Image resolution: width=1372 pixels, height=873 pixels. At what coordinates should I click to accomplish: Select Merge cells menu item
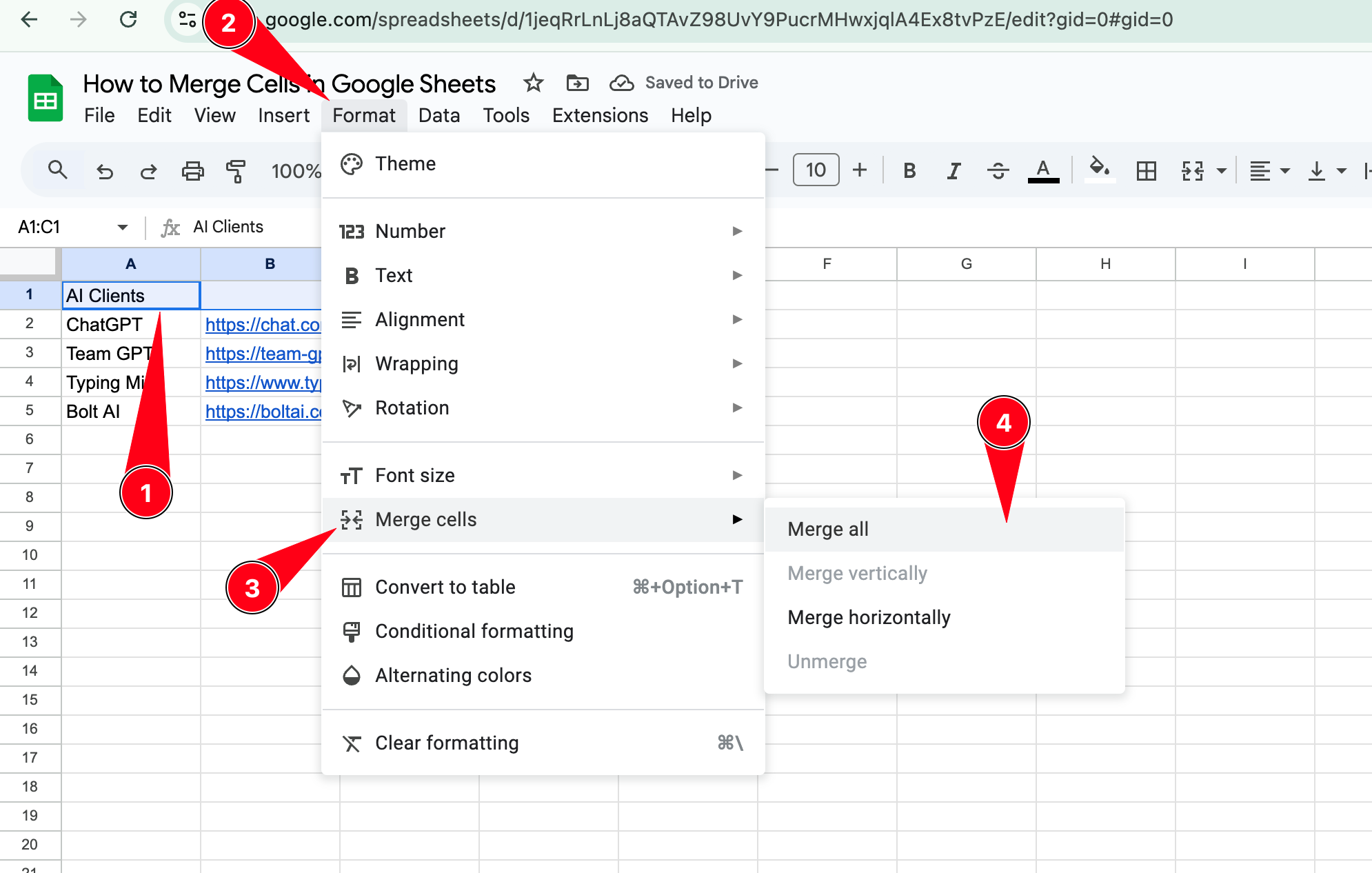543,519
